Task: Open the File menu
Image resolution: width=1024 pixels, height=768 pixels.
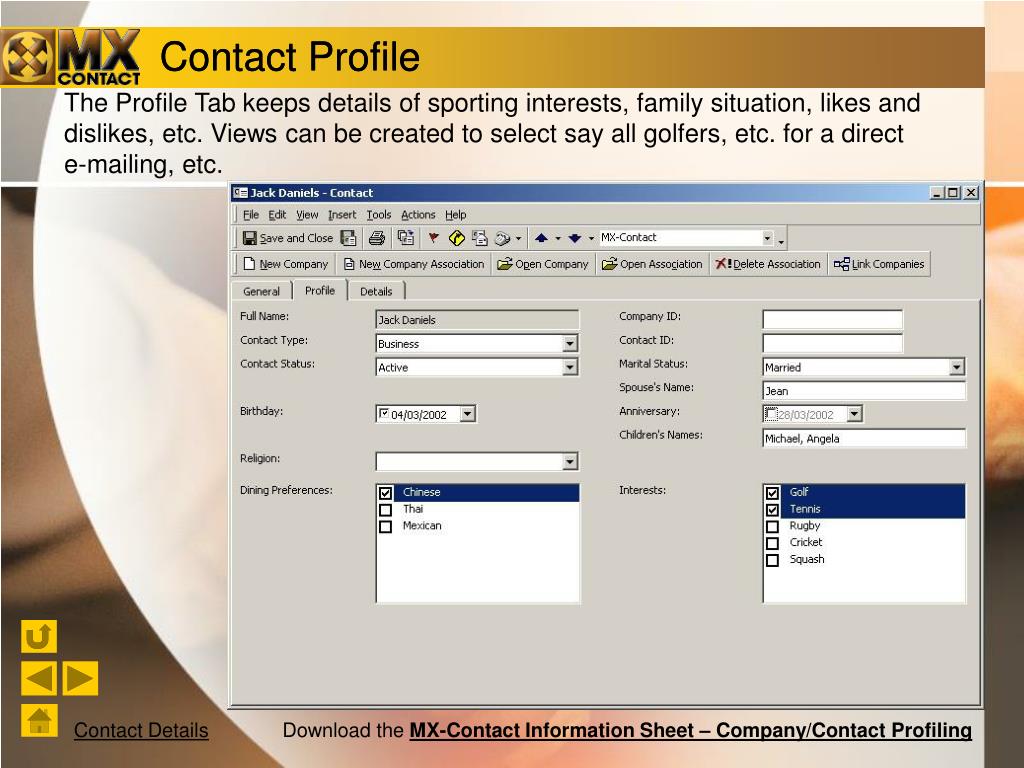Action: point(251,214)
